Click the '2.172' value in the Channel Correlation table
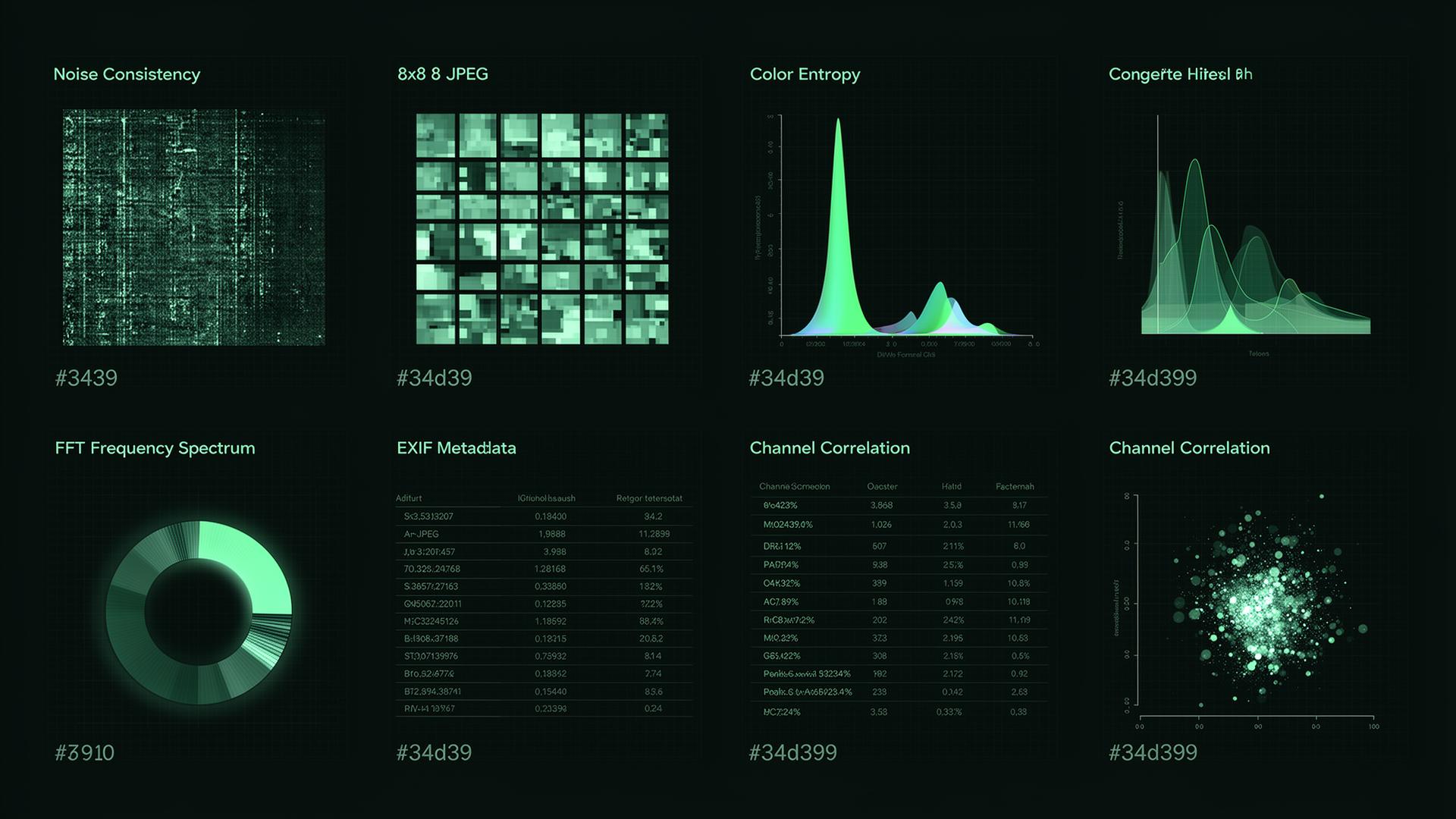Viewport: 1456px width, 819px height. [953, 674]
